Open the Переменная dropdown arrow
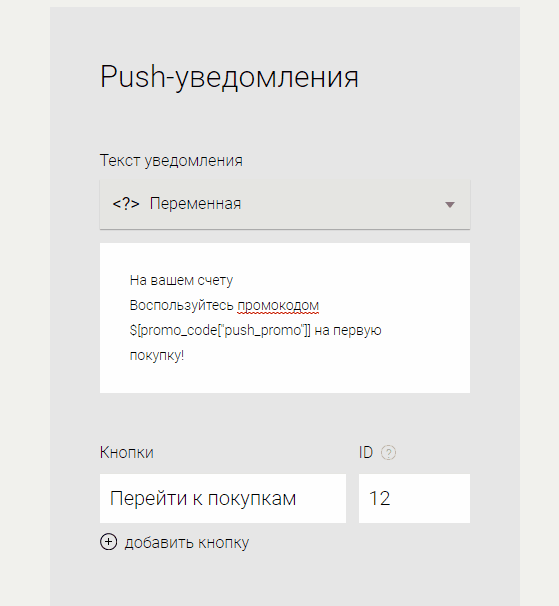The image size is (559, 606). click(449, 204)
